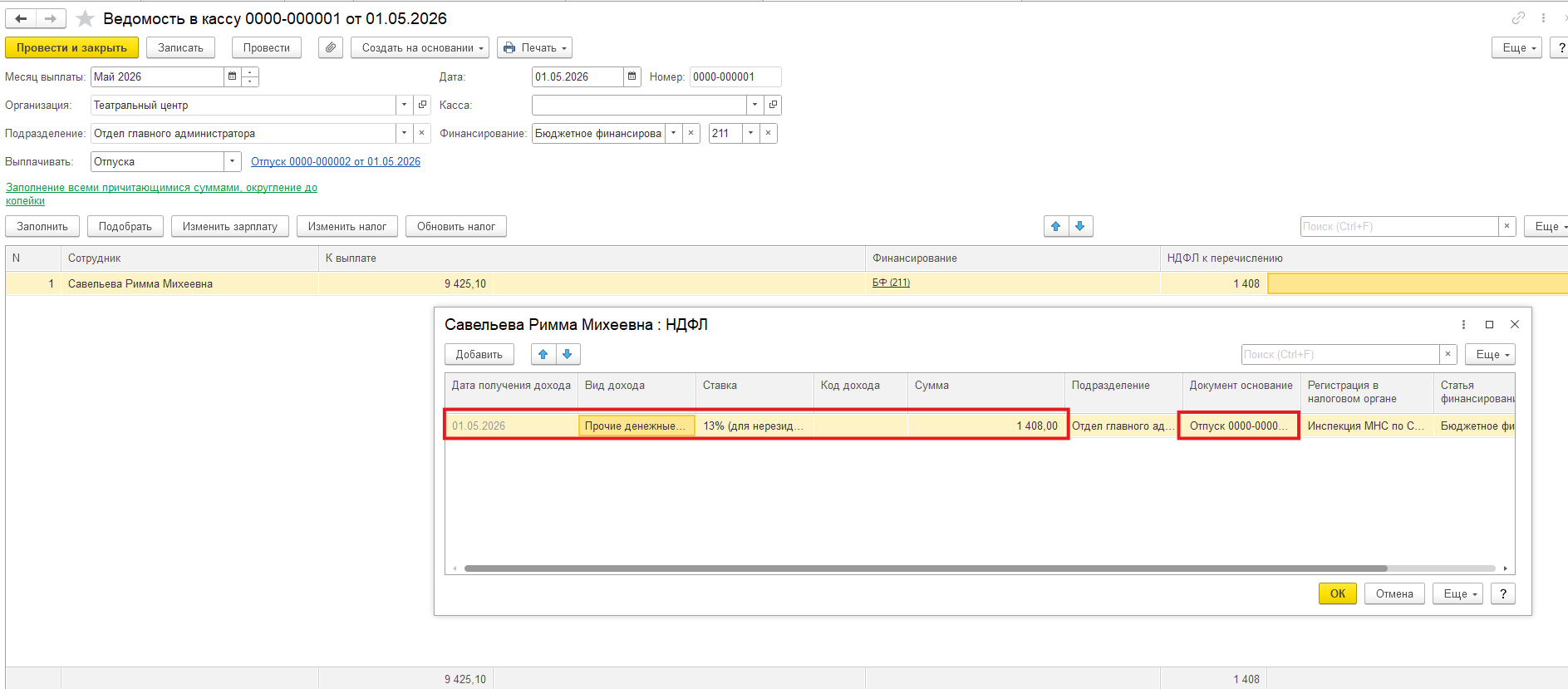Image resolution: width=1568 pixels, height=689 pixels.
Task: Open Еще menu next to dialog search
Action: 1491,354
